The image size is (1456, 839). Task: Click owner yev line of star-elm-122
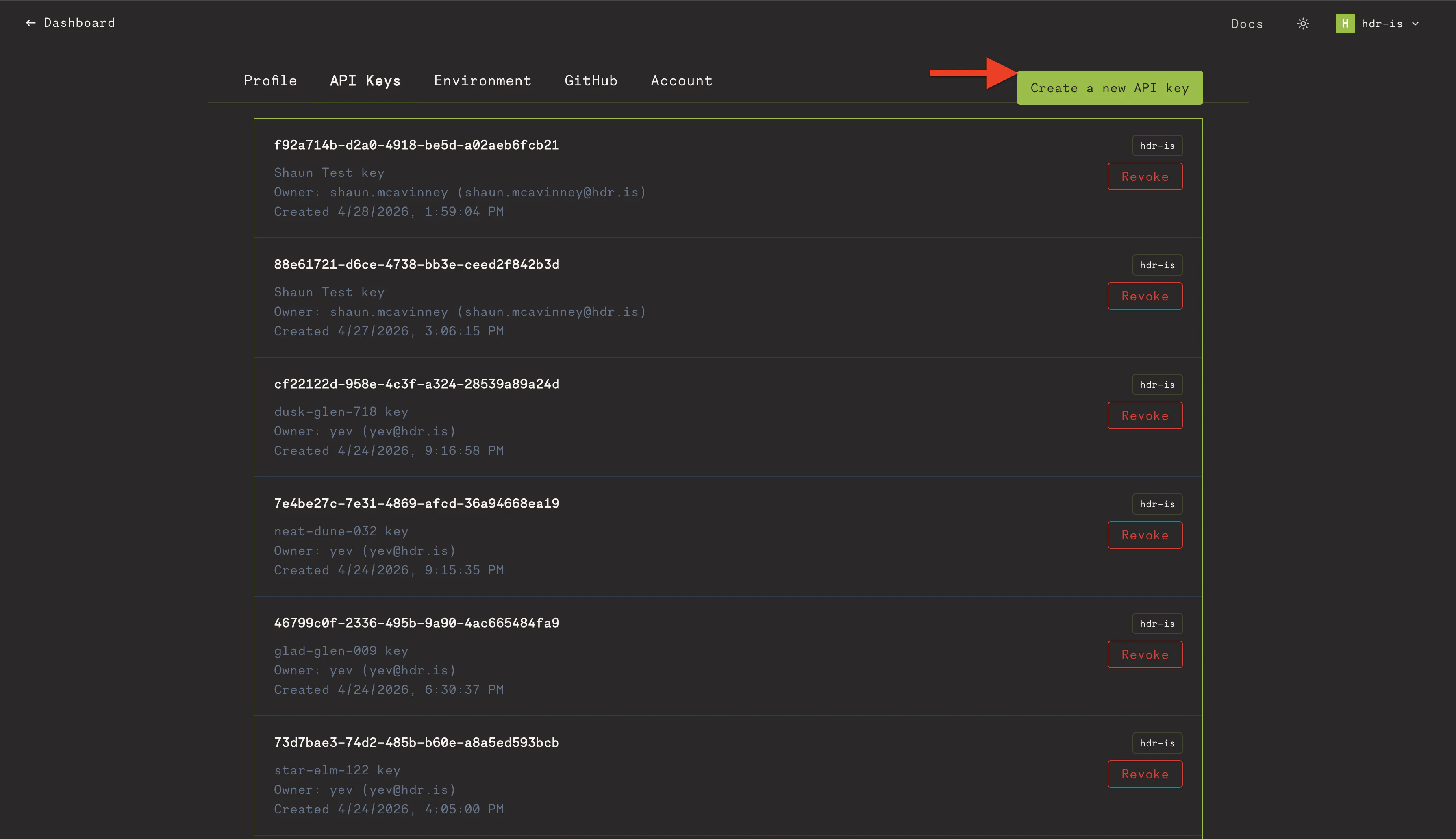[x=365, y=789]
